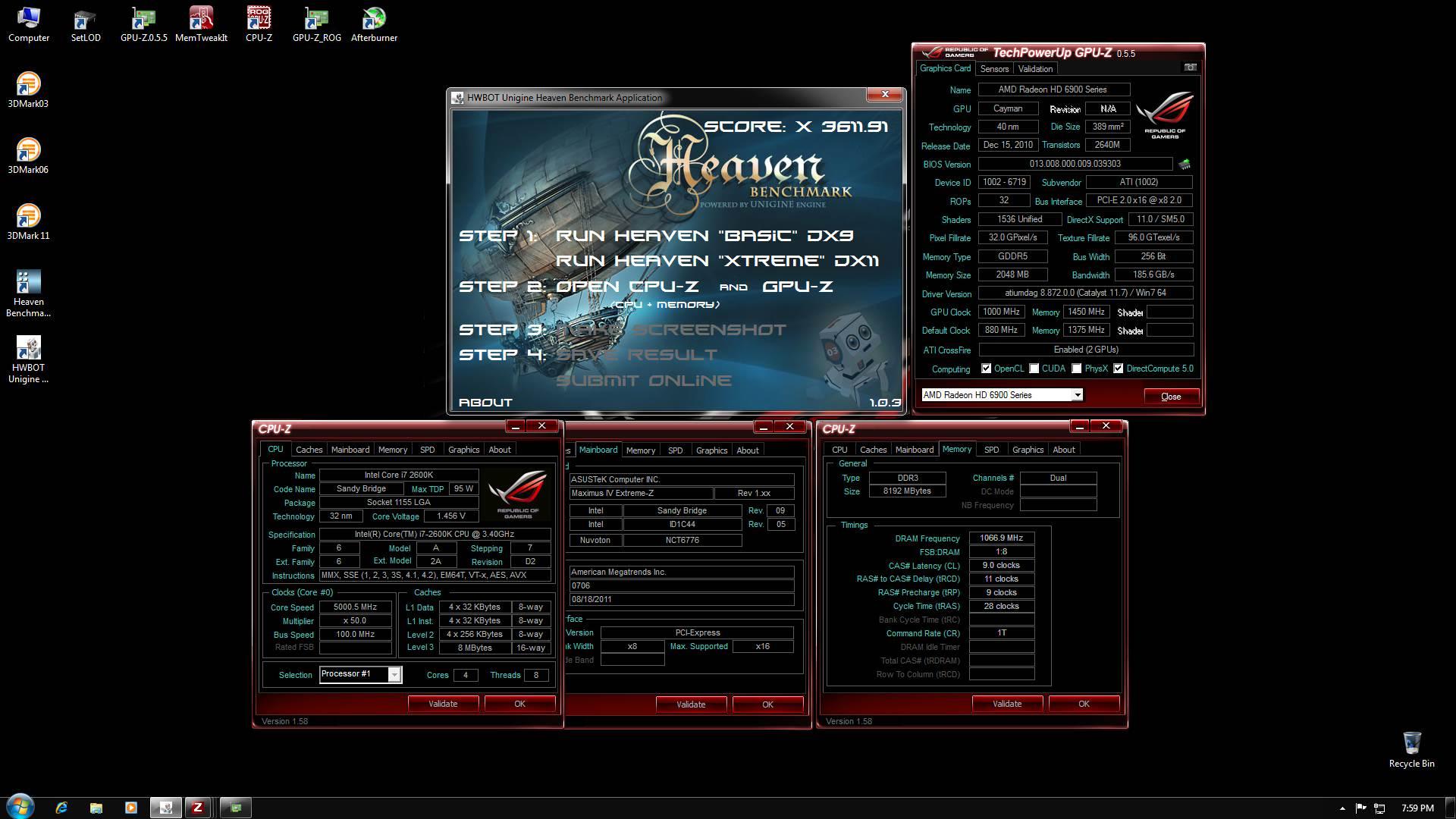Click Validate in right CPU-Z memory window

[1007, 704]
